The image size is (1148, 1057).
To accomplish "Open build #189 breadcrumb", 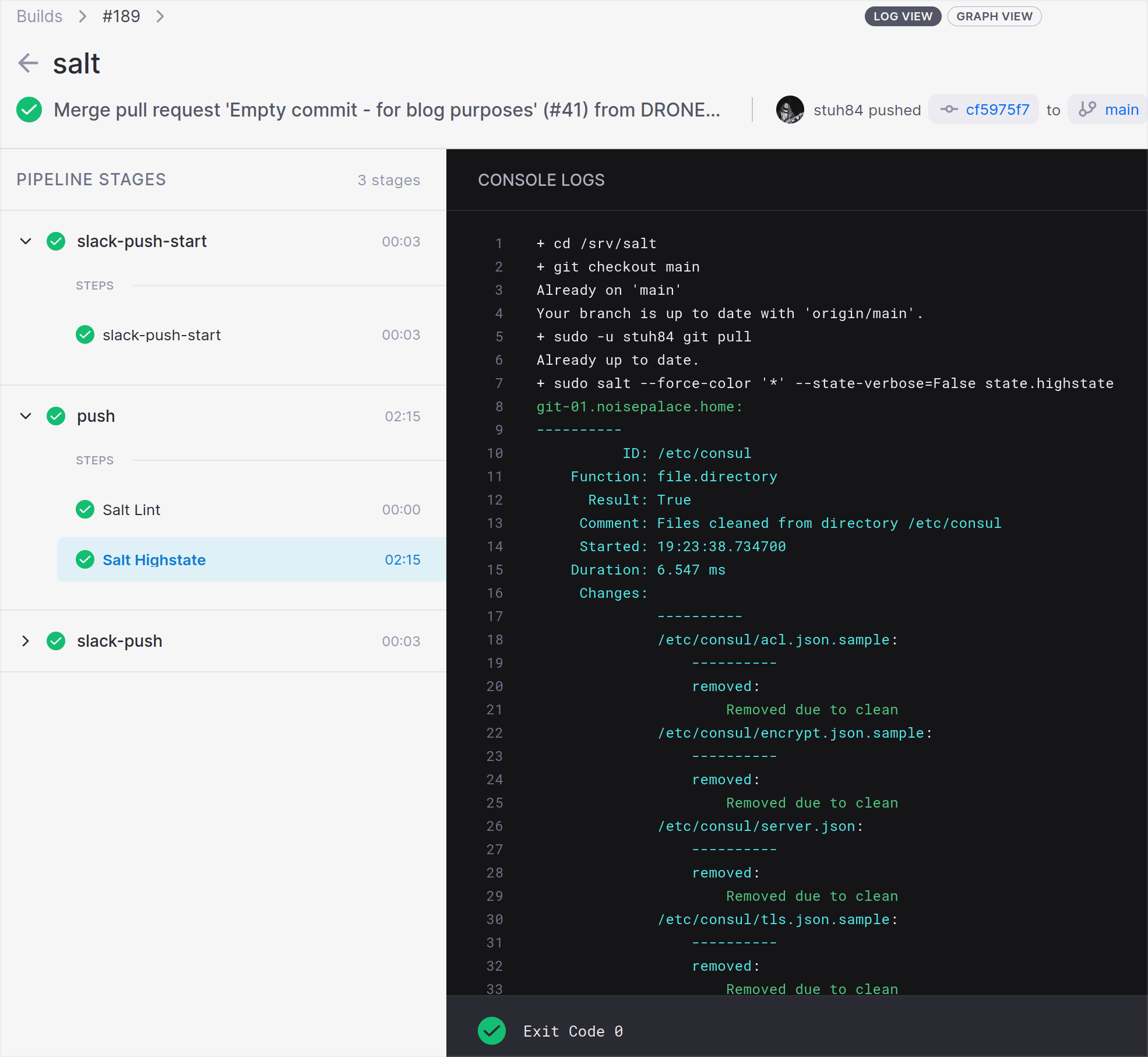I will point(121,16).
